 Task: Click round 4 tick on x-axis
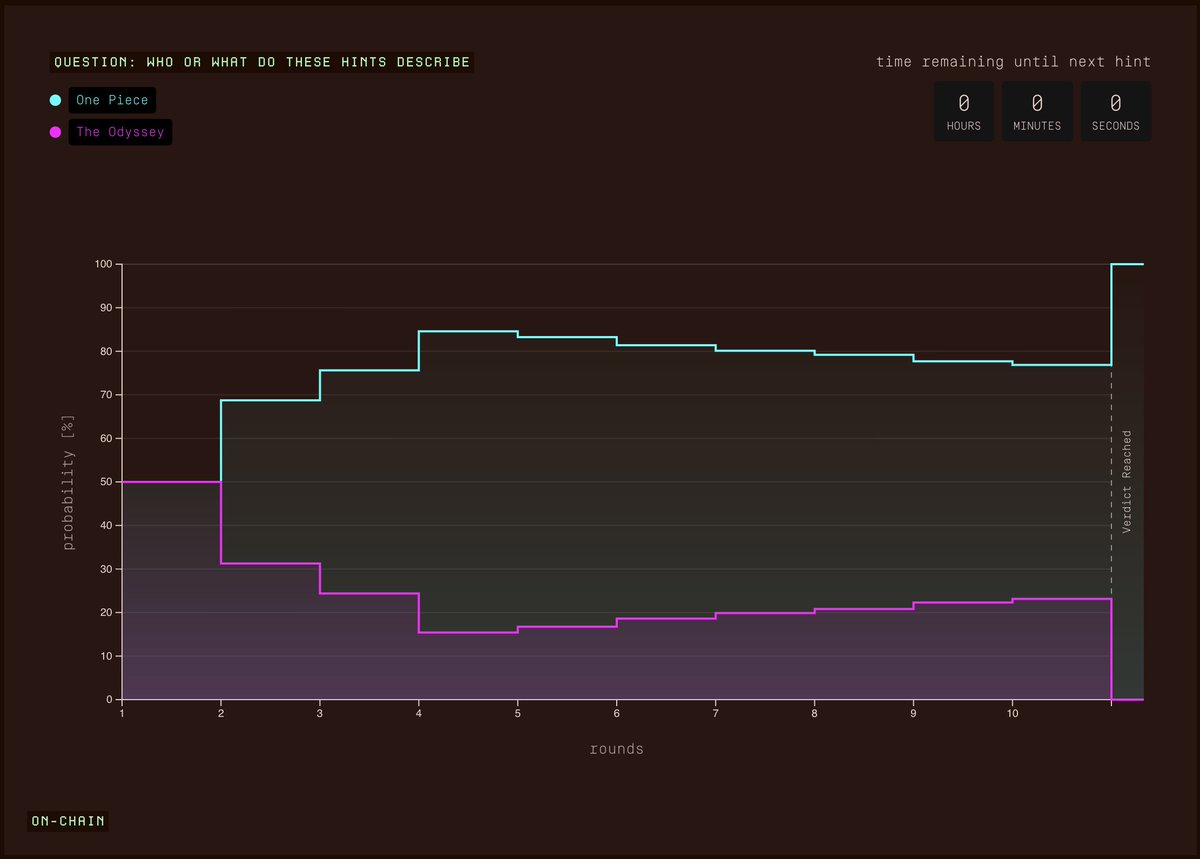(419, 714)
